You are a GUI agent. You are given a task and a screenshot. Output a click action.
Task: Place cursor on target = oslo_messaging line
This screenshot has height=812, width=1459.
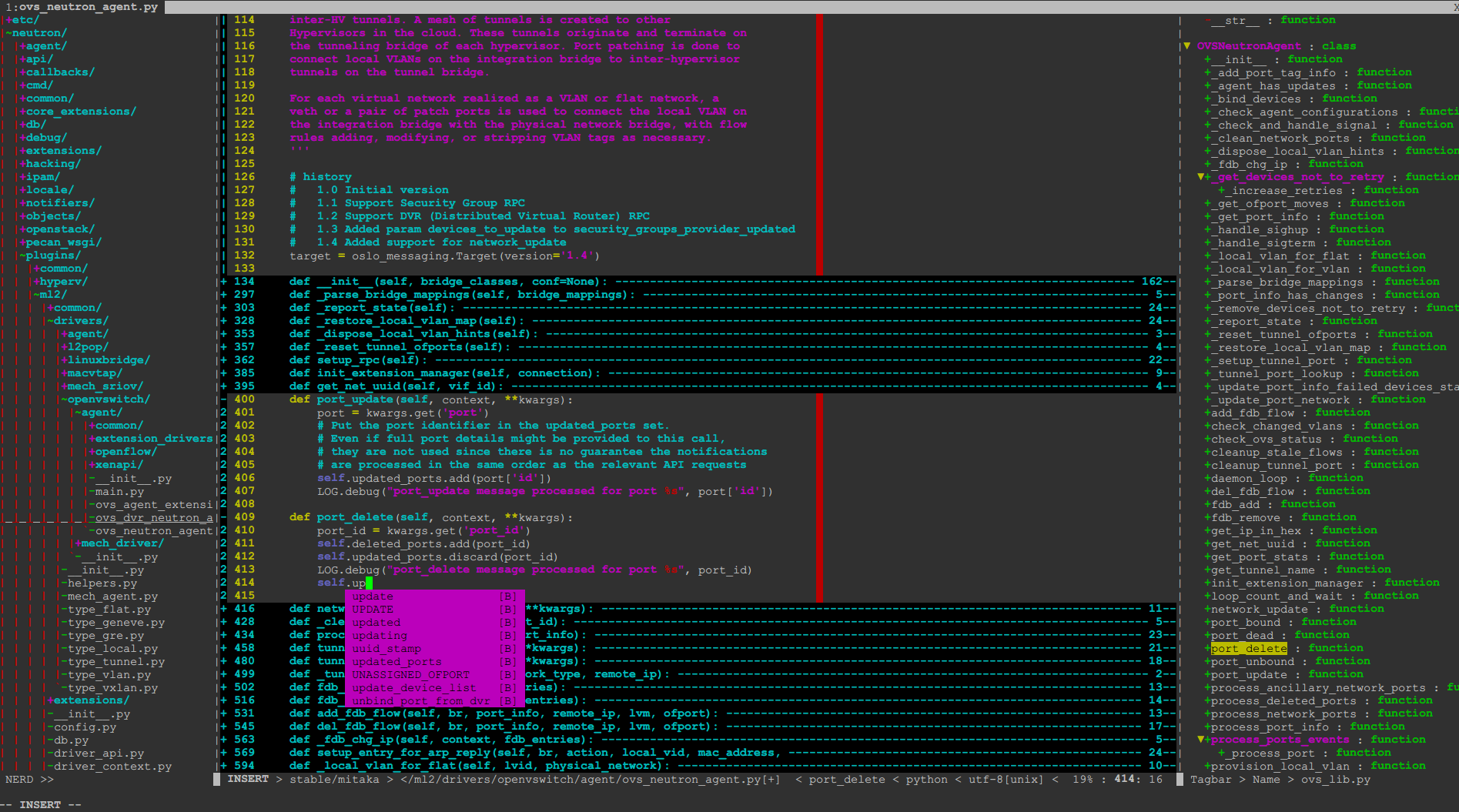(444, 256)
